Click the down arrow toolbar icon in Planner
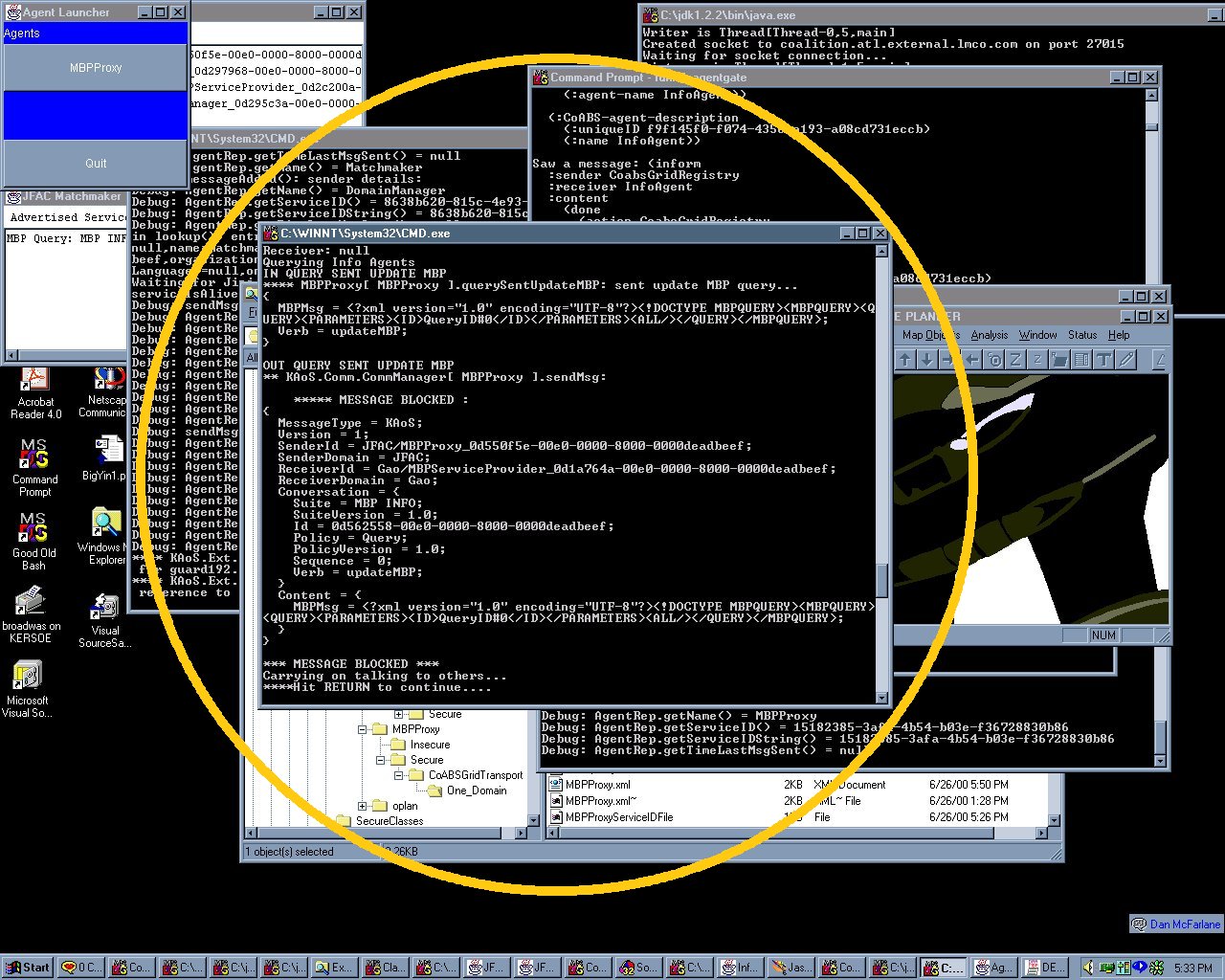1225x980 pixels. (x=926, y=360)
